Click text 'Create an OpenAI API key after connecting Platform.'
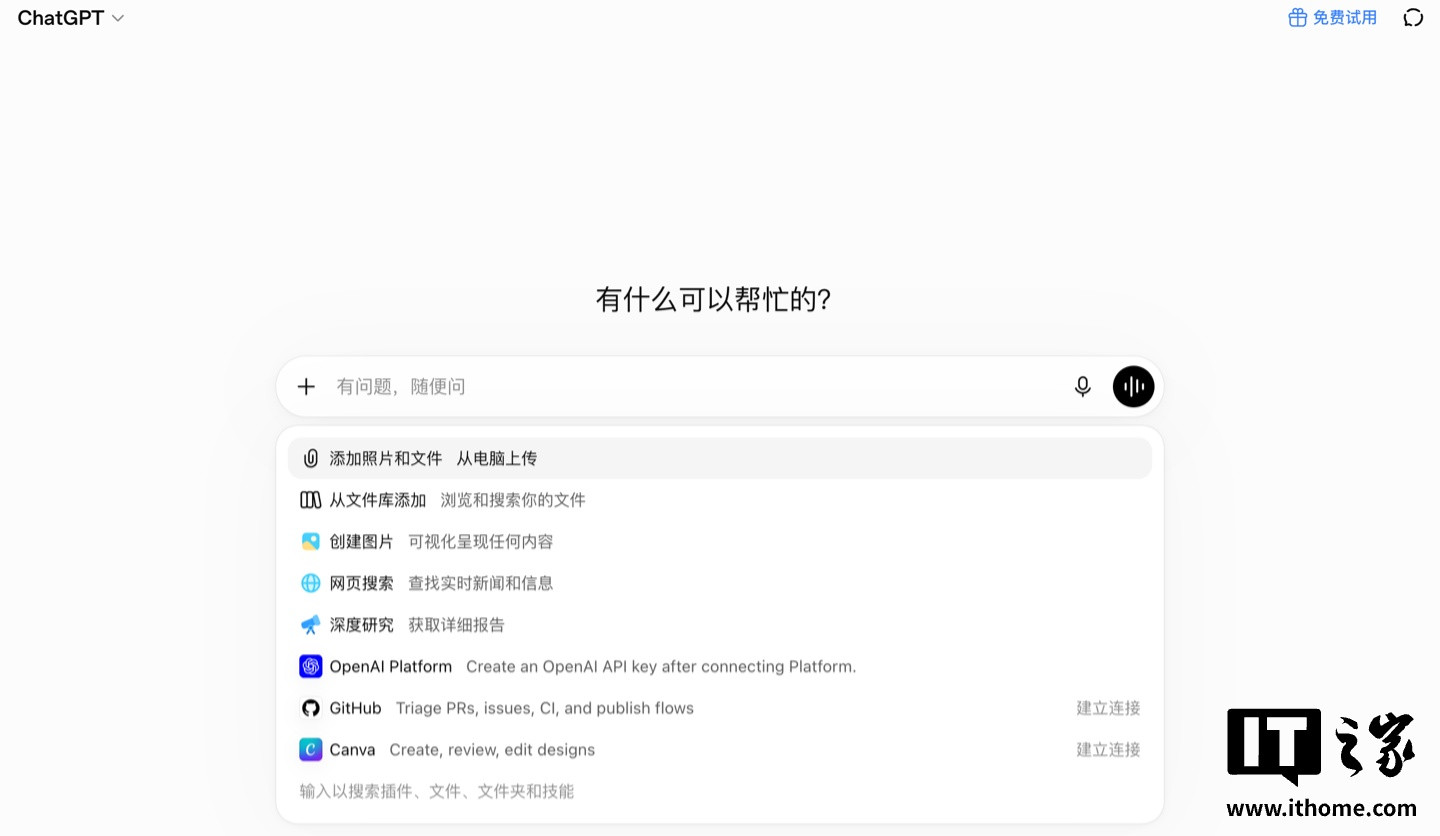This screenshot has height=836, width=1440. (661, 666)
